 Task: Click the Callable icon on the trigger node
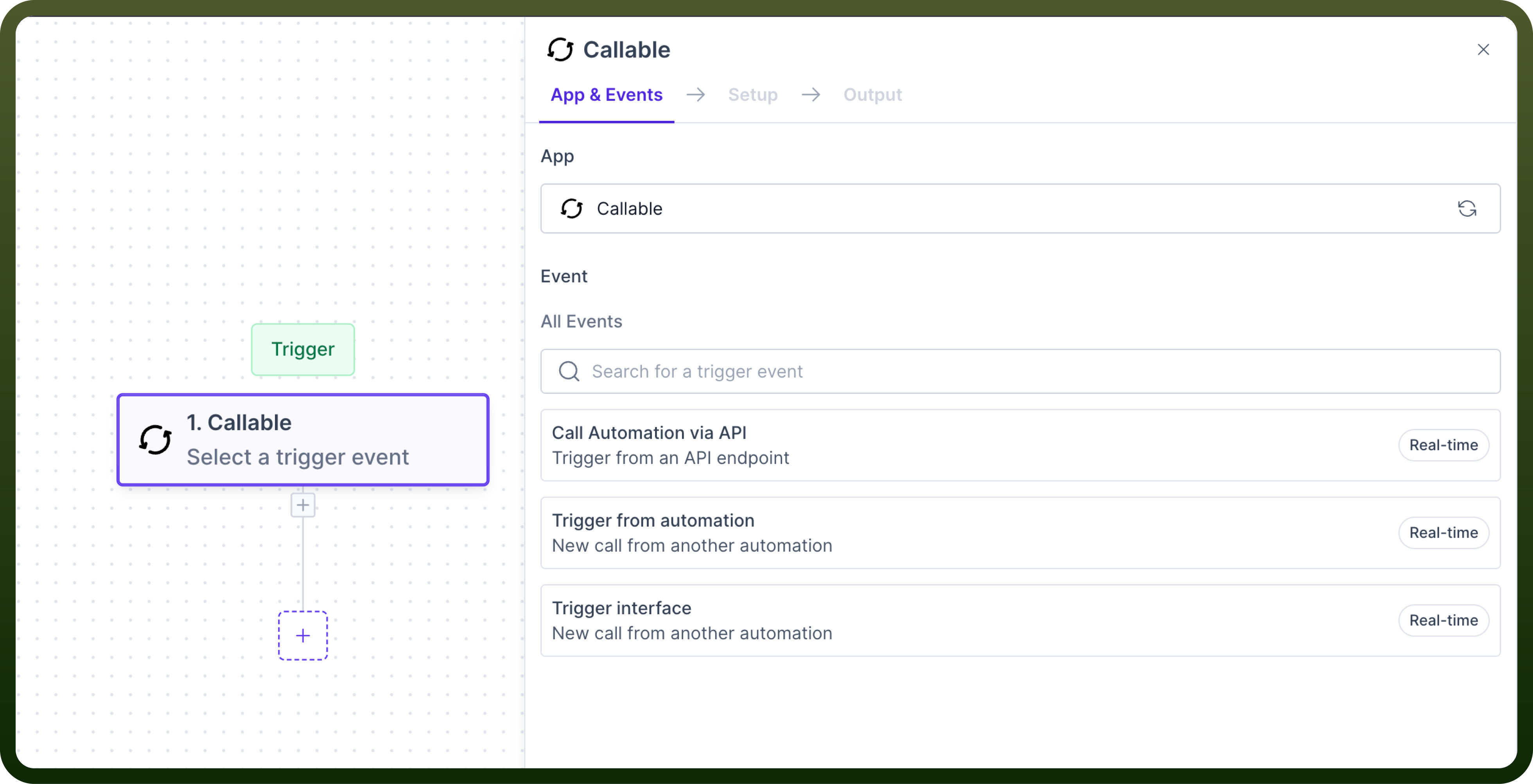click(155, 440)
